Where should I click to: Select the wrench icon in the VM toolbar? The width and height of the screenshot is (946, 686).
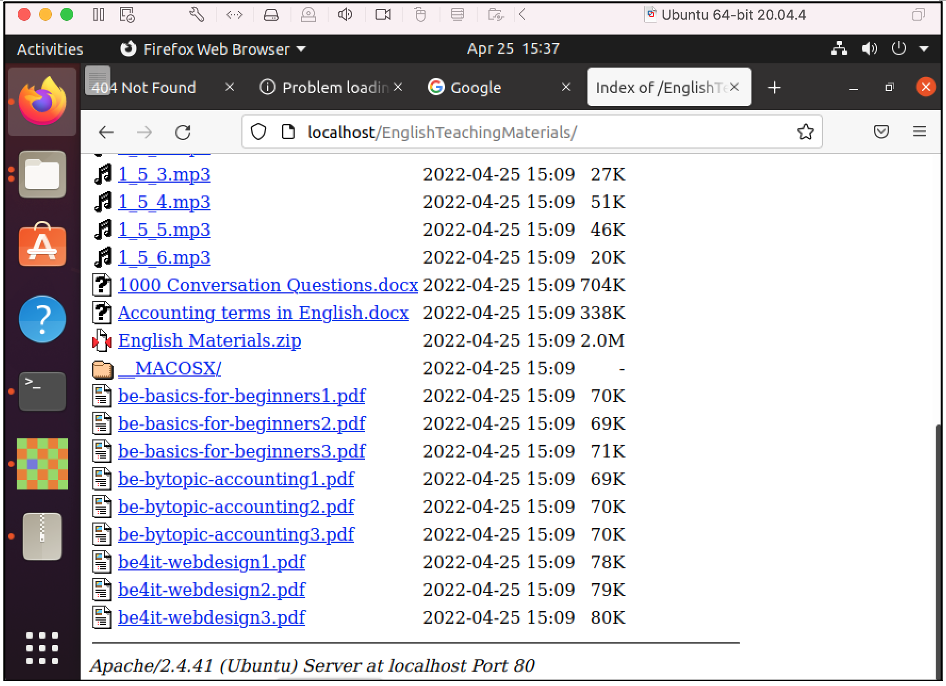pos(197,15)
